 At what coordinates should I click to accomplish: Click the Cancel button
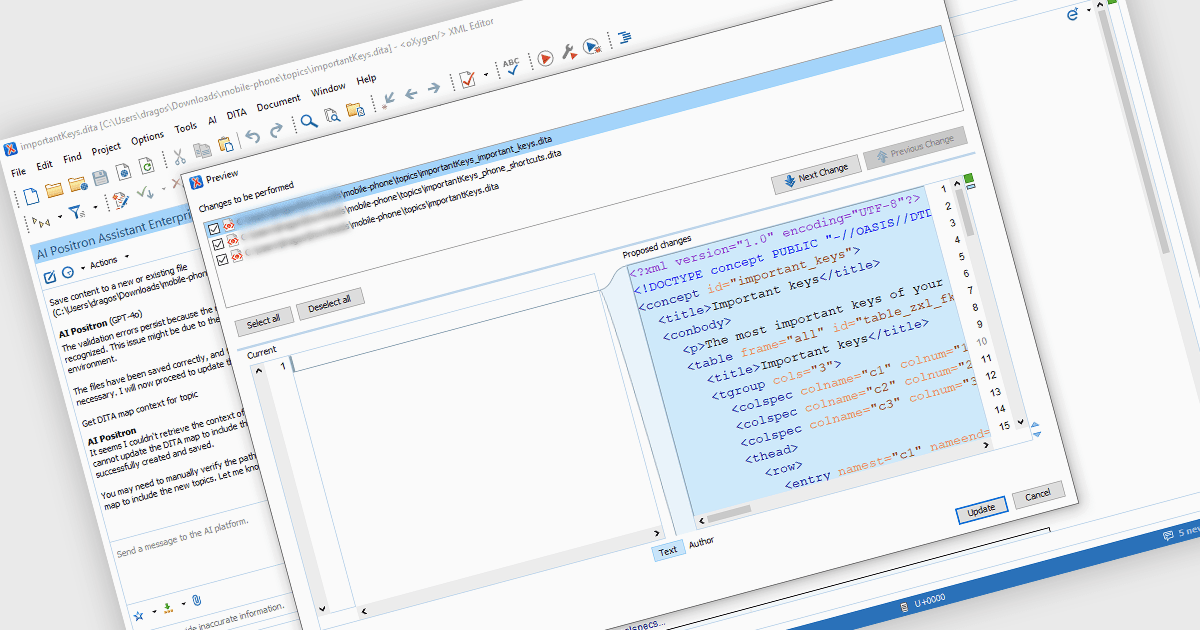point(1038,493)
